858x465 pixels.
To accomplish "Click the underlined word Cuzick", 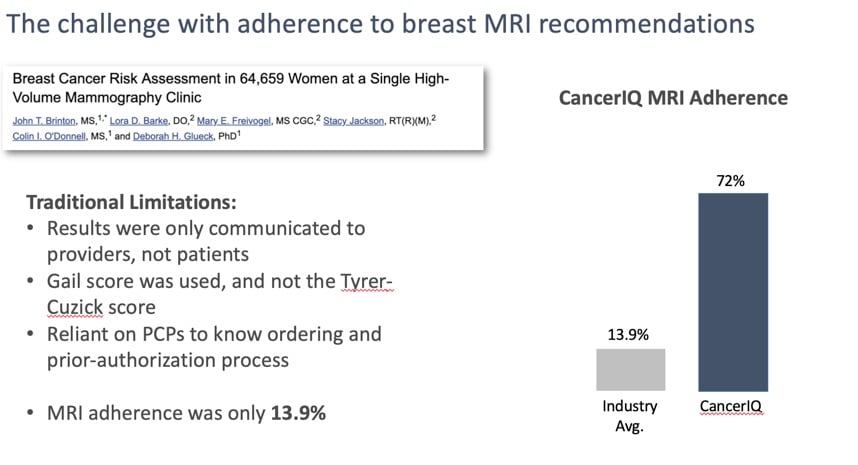I will tap(74, 307).
